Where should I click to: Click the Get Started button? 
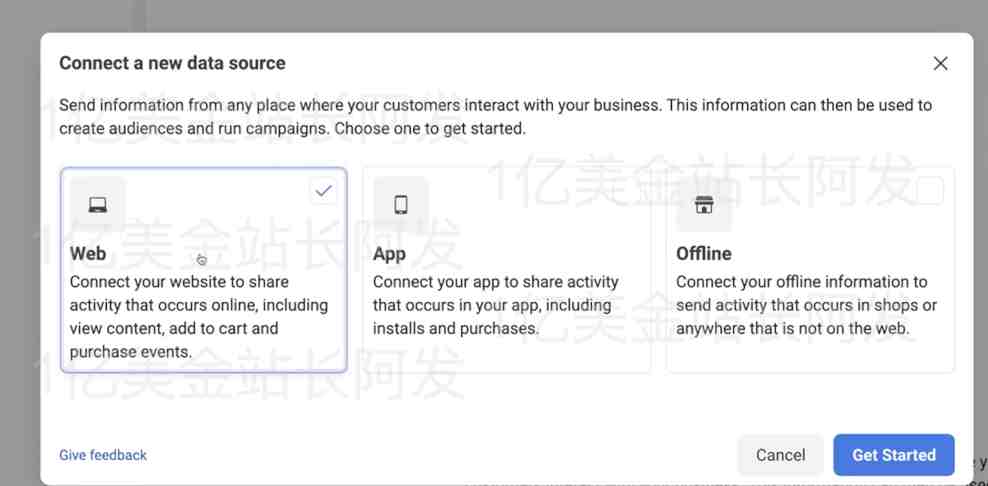pyautogui.click(x=893, y=454)
